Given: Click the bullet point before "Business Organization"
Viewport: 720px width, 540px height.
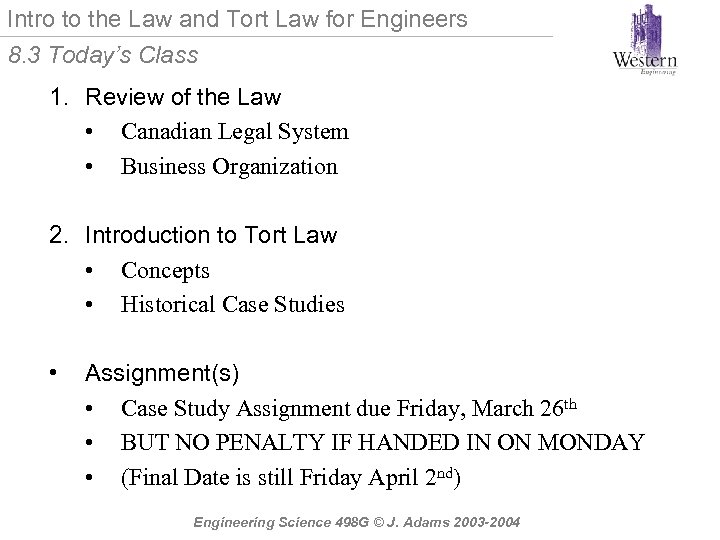Looking at the screenshot, I should 90,167.
